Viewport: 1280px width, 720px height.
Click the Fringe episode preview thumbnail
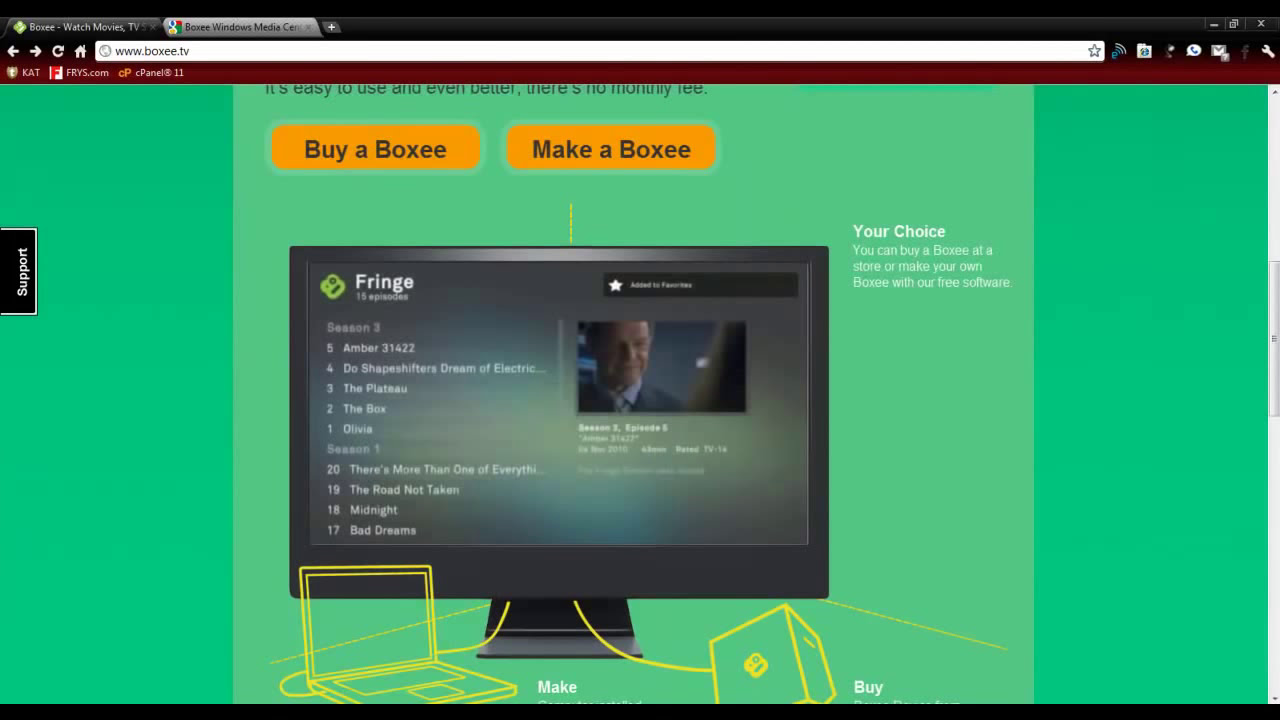[x=661, y=366]
